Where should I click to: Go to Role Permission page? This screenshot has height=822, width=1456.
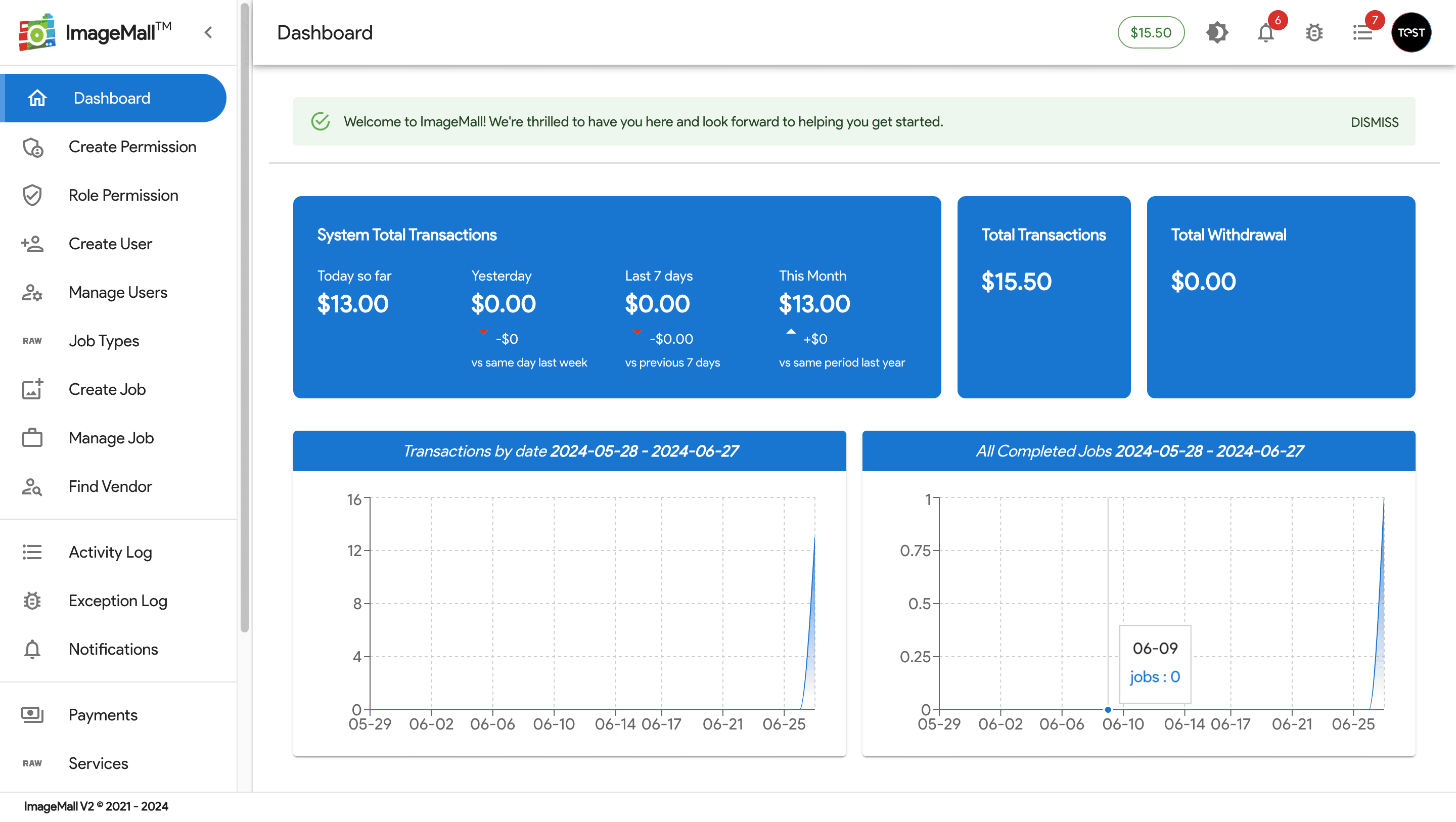click(x=123, y=196)
